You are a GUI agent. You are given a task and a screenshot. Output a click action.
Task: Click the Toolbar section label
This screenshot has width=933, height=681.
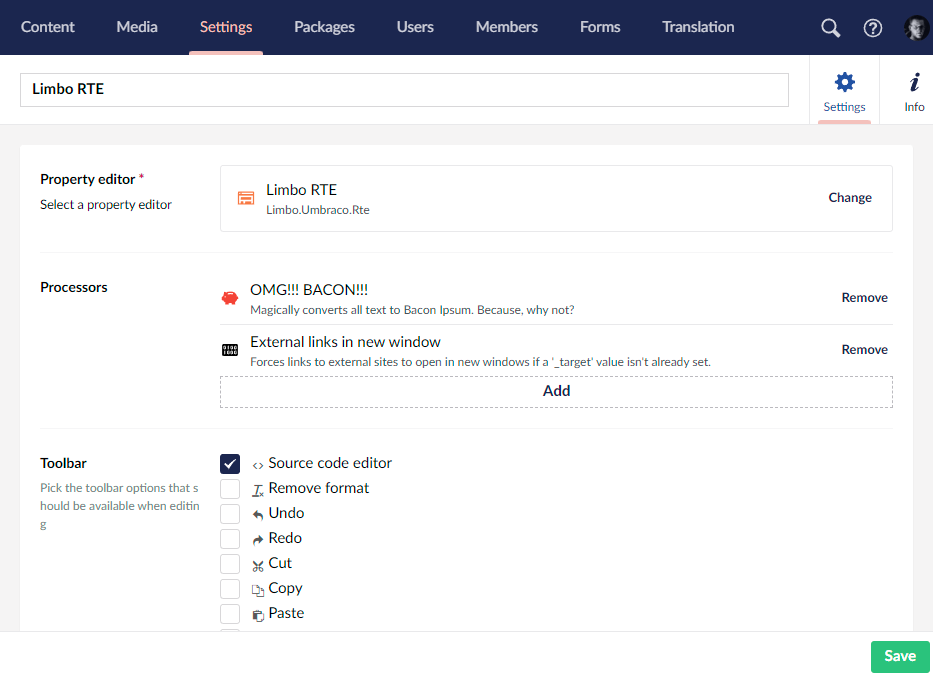[x=63, y=464]
